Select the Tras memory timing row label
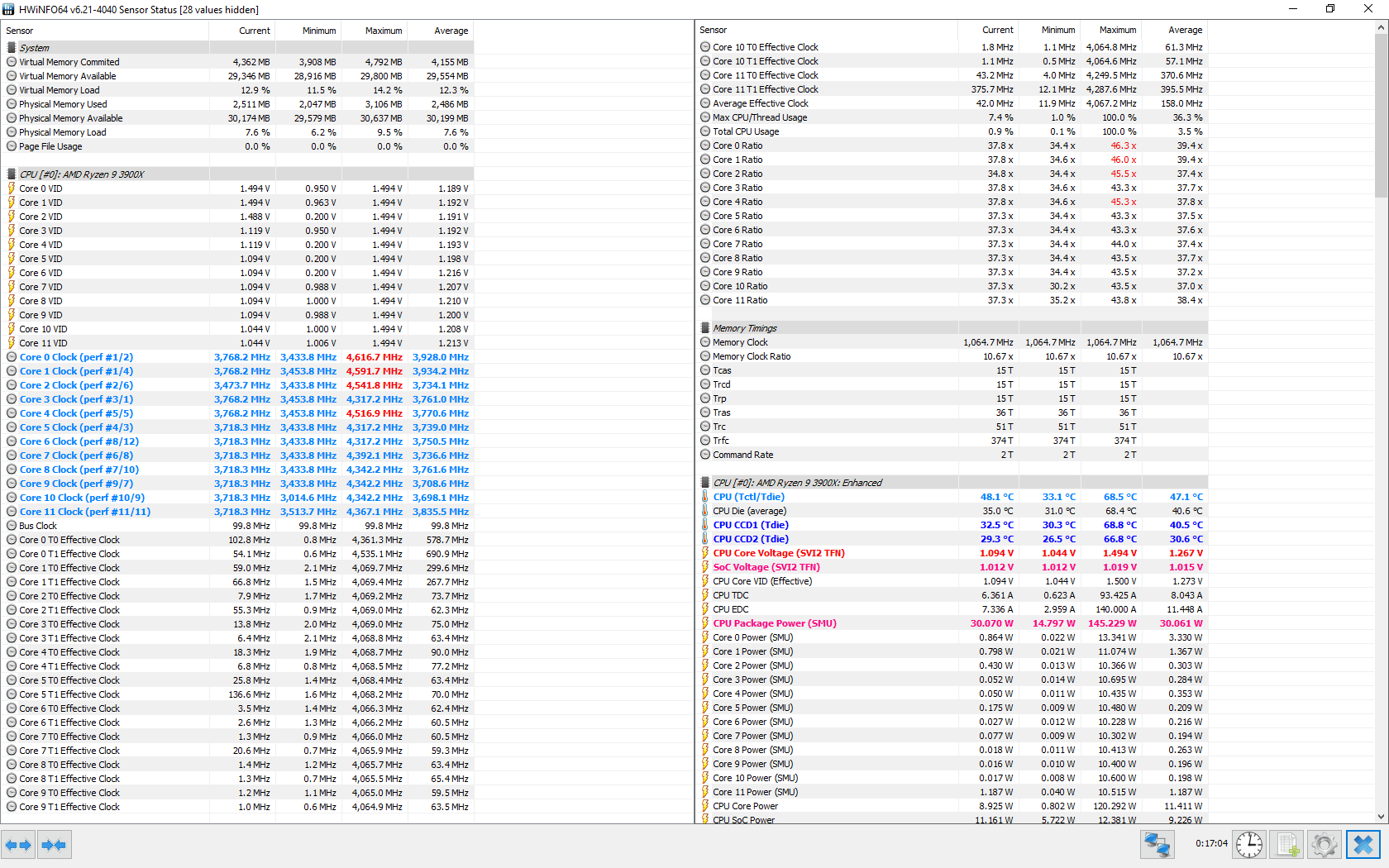This screenshot has height=868, width=1389. [x=722, y=413]
